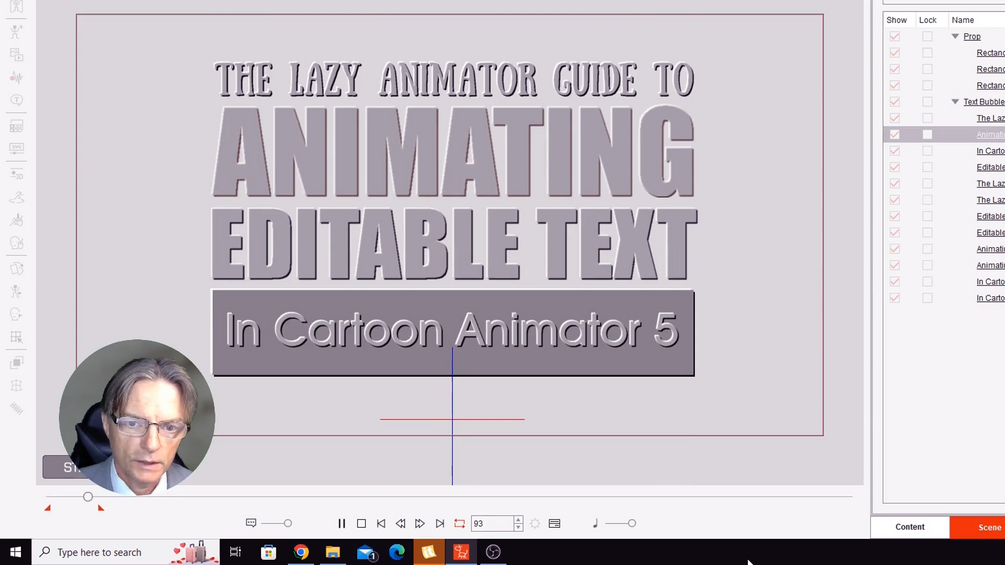Click the music note volume icon

pos(595,523)
